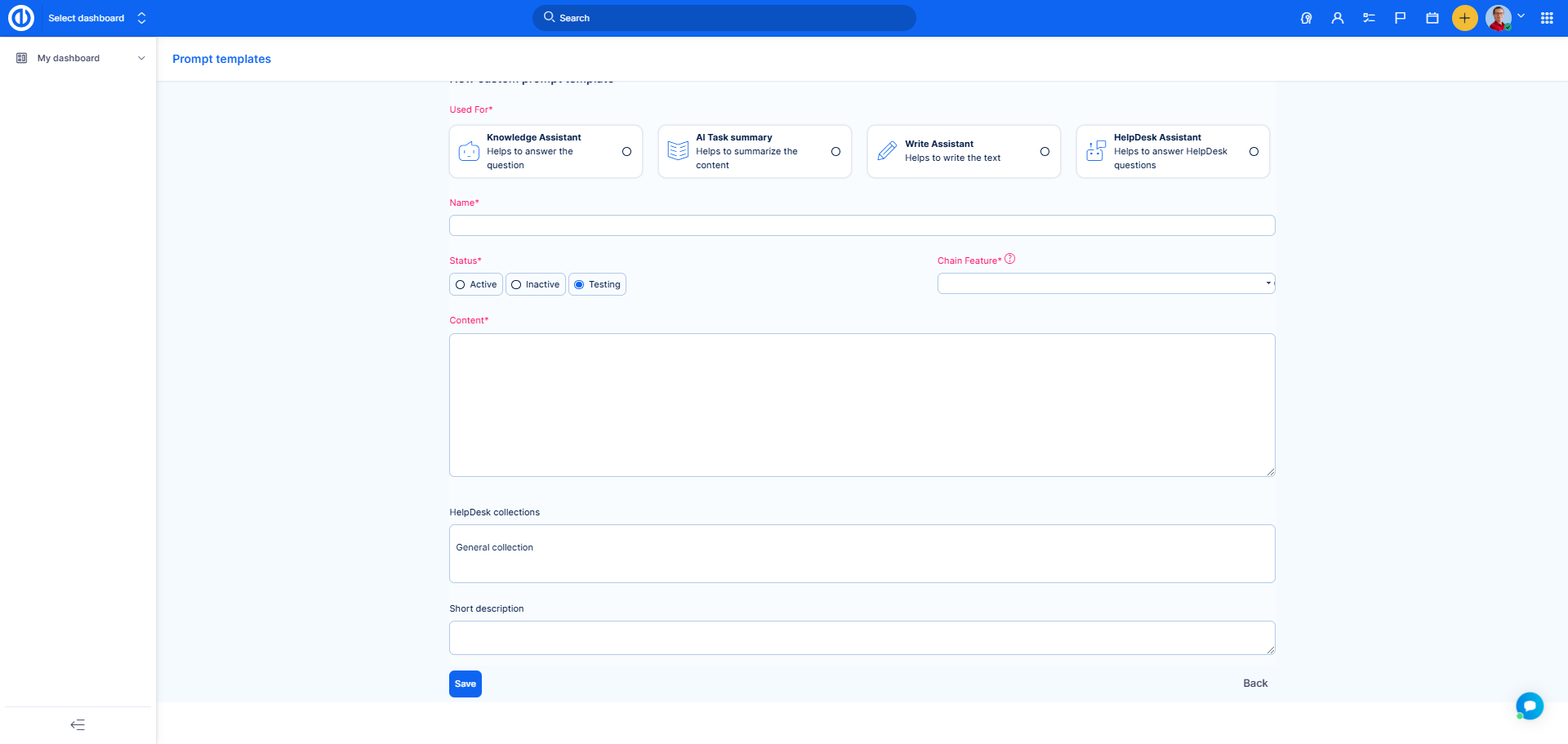Open the flag icon in top bar
This screenshot has height=744, width=1568.
(1400, 18)
